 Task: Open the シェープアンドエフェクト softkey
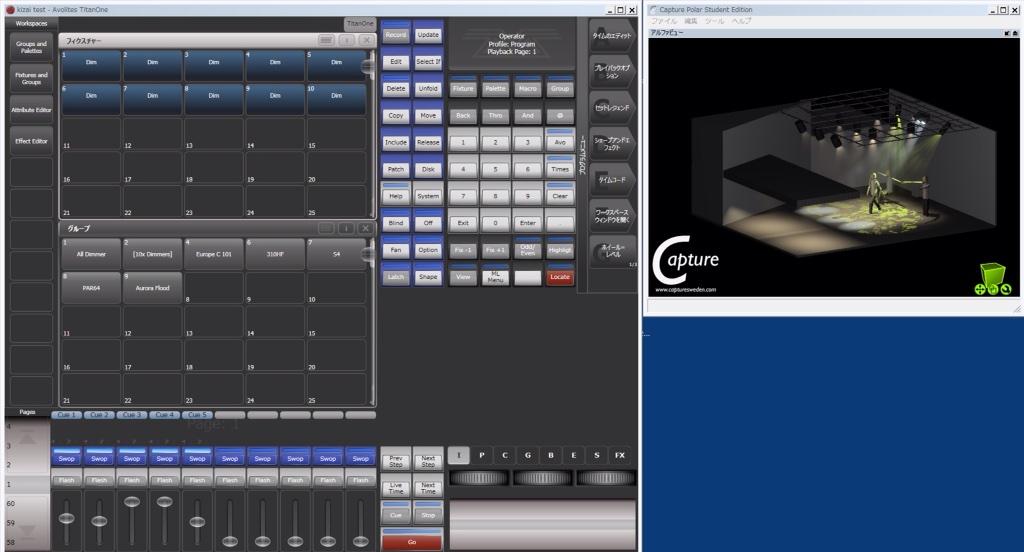point(612,144)
